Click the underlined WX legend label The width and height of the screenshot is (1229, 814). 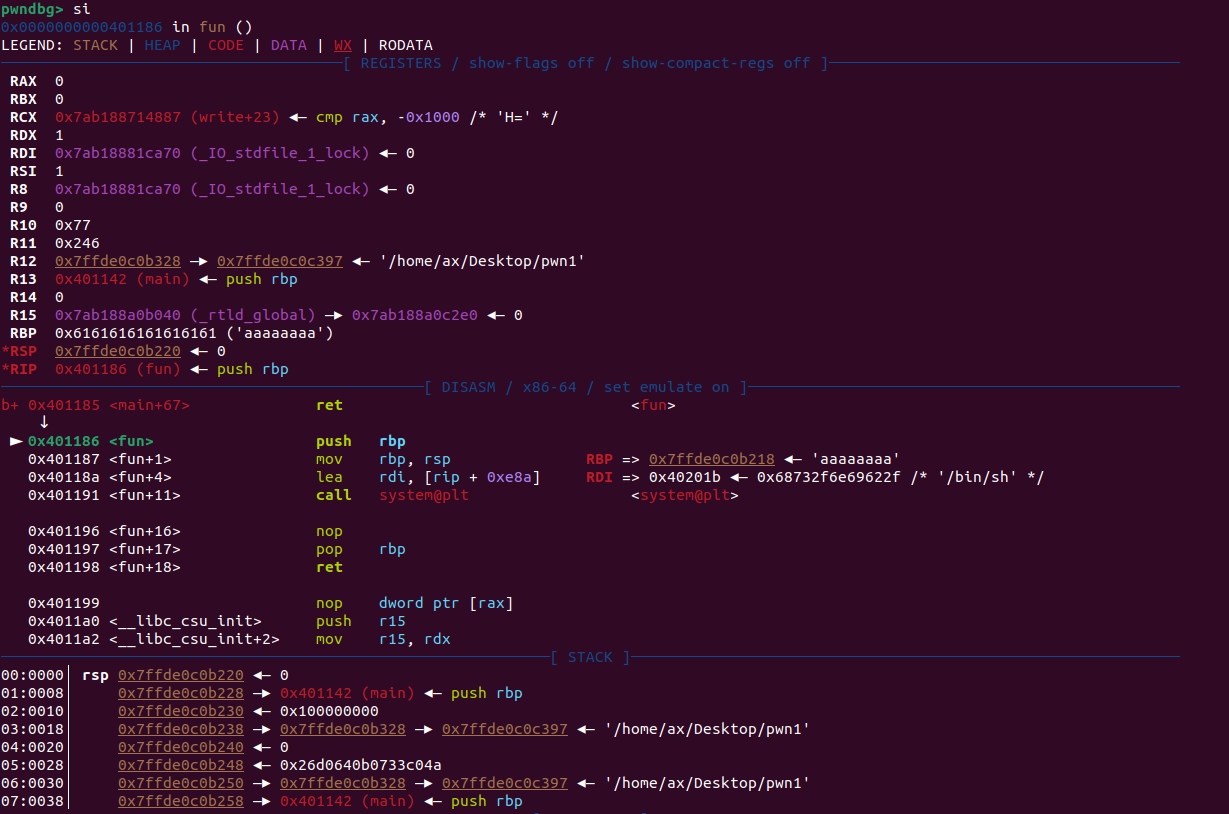pos(343,45)
